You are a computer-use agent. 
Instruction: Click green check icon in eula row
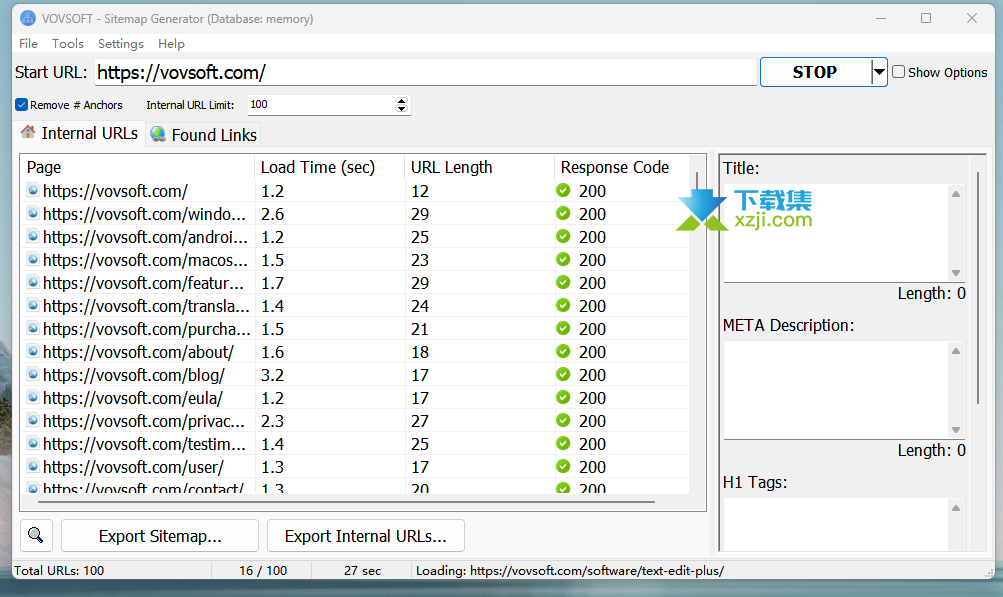tap(563, 397)
